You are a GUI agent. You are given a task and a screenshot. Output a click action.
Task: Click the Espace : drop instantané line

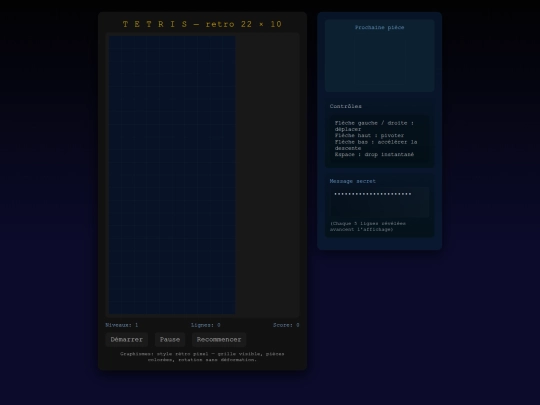click(x=374, y=154)
